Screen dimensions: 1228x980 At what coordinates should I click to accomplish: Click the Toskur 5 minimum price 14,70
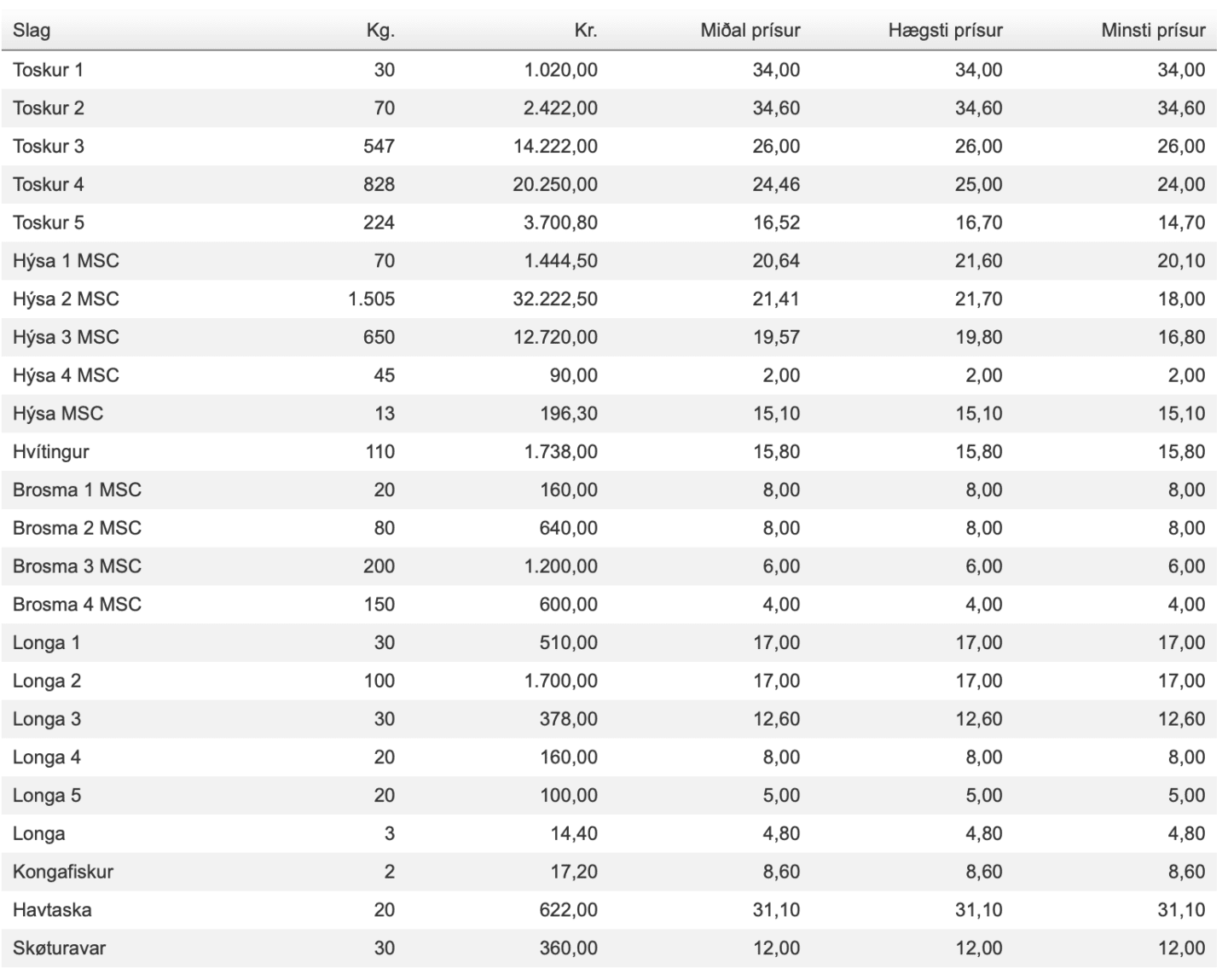1181,223
